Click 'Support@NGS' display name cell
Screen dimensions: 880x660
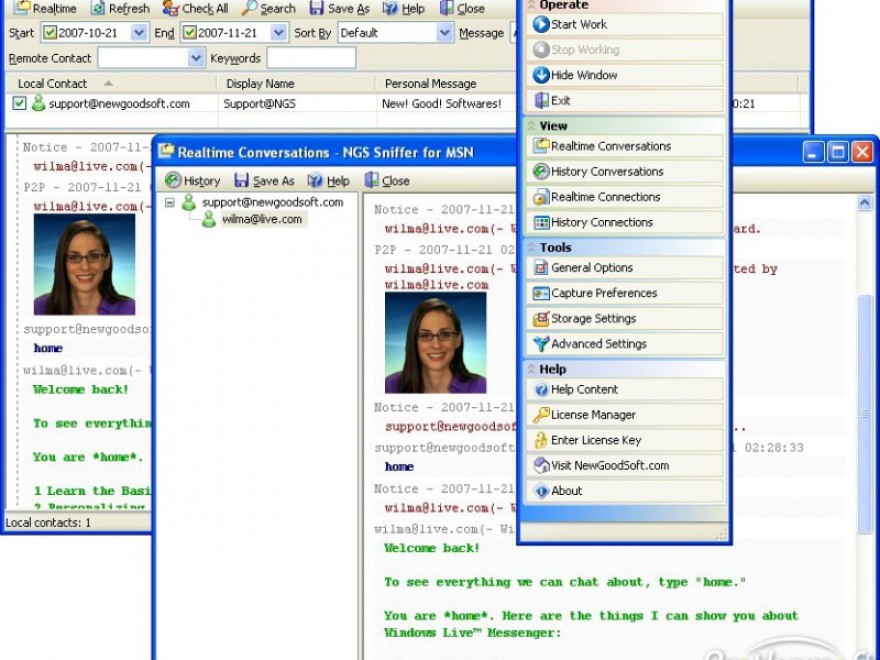(259, 103)
